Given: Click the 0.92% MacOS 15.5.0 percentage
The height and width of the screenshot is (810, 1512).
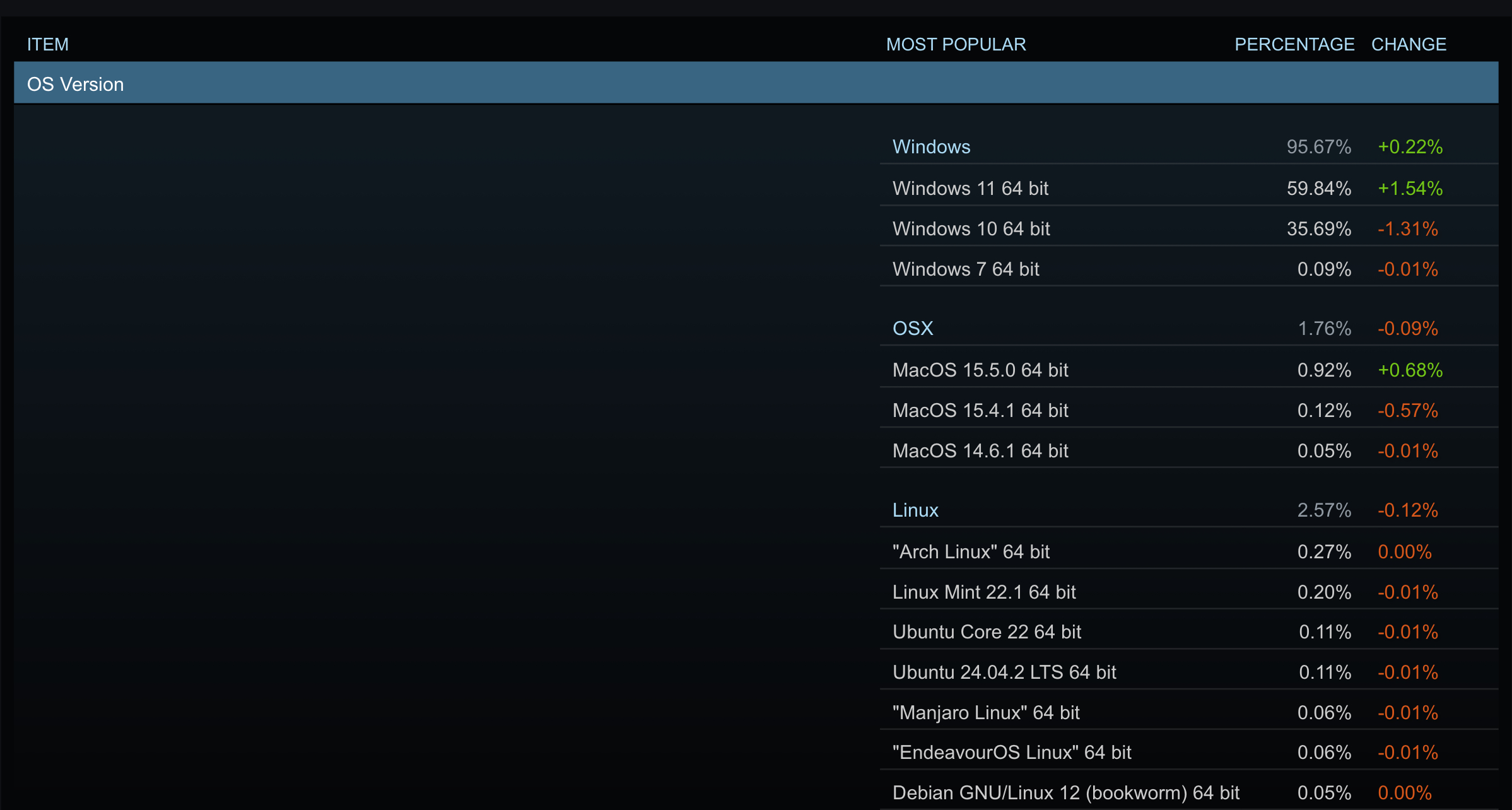Looking at the screenshot, I should pyautogui.click(x=1325, y=370).
